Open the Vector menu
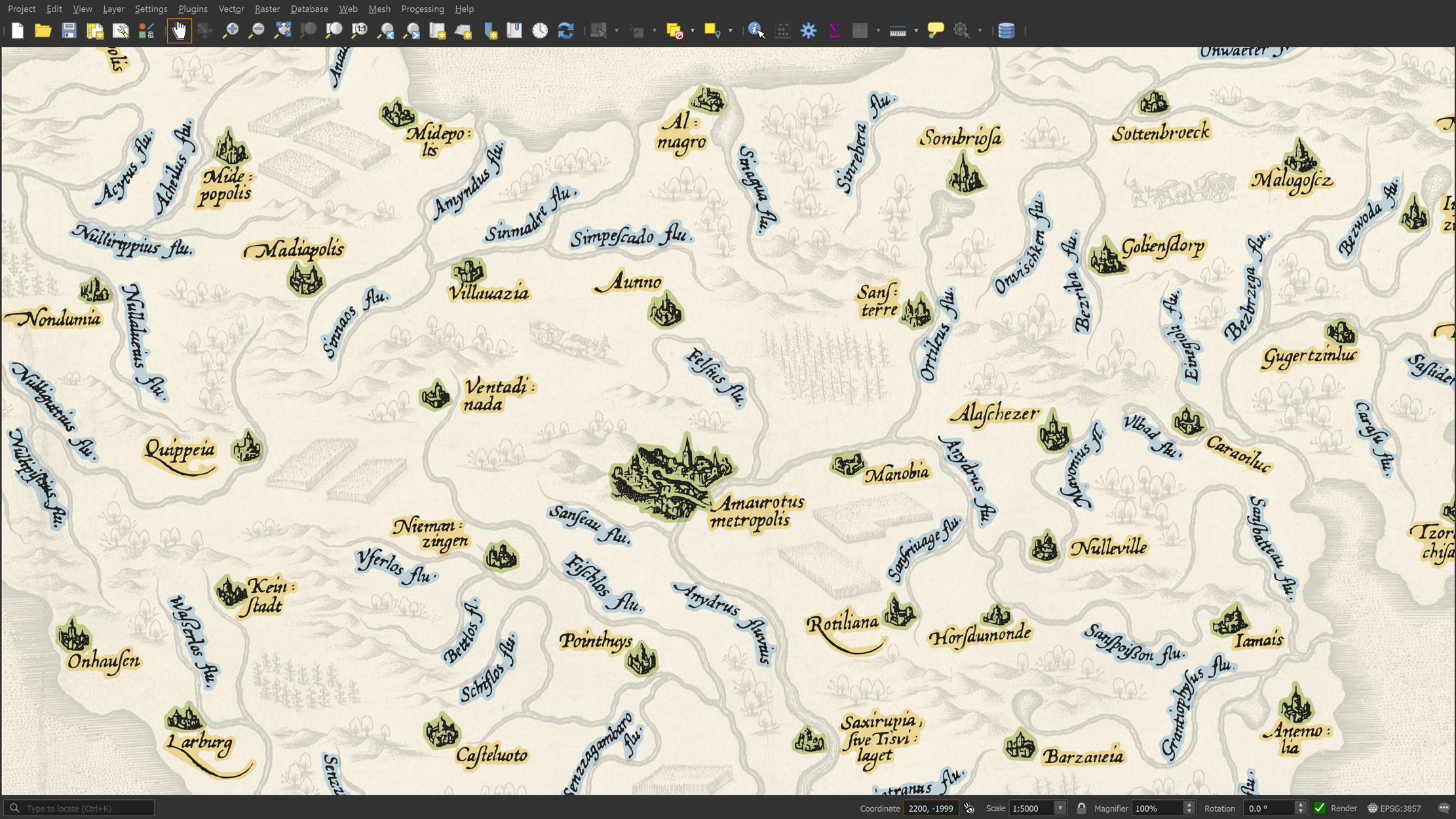 coord(231,9)
